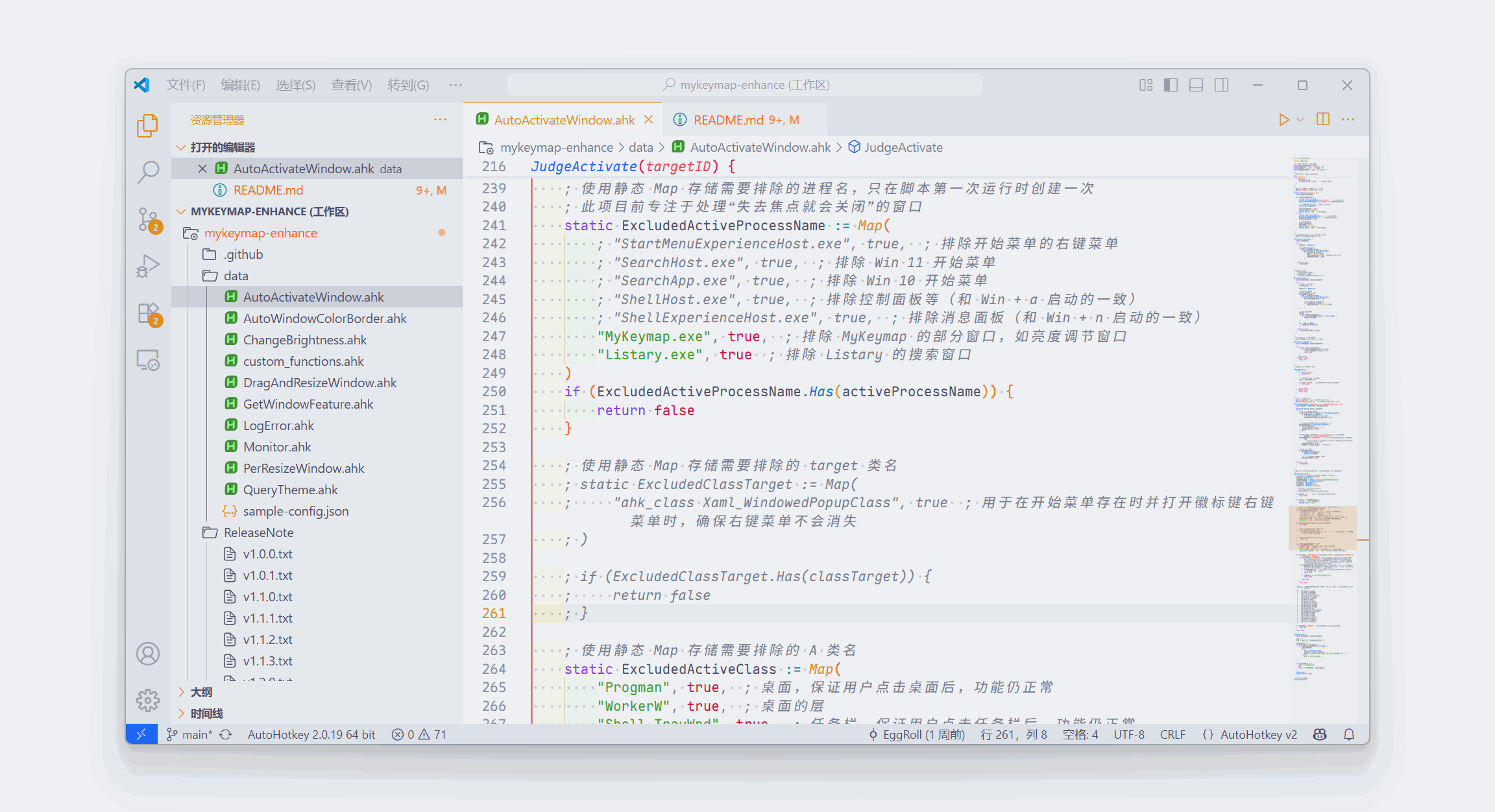Switch to the README.md tab
This screenshot has height=812, width=1495.
728,120
